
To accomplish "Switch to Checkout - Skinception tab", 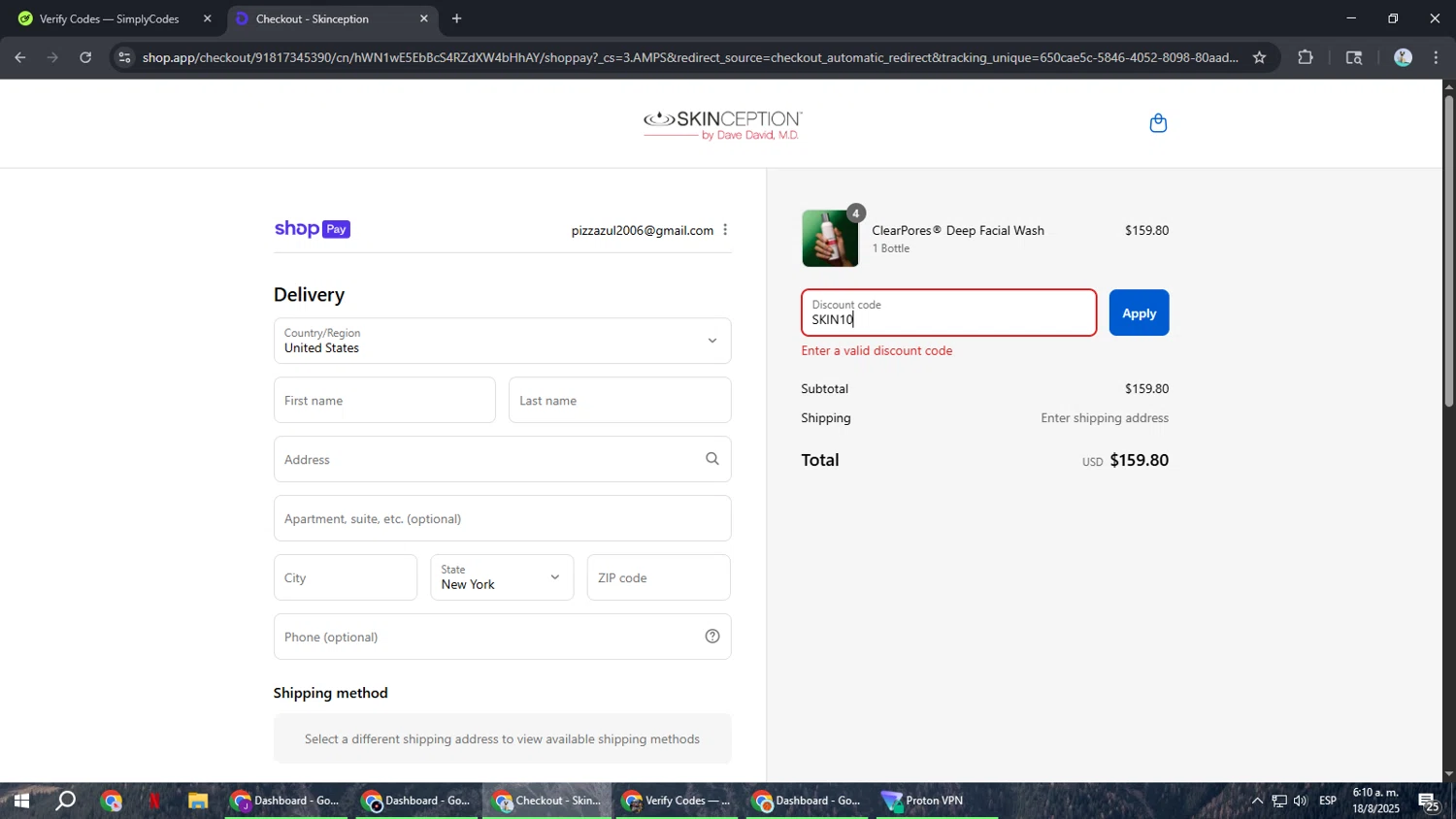I will [331, 18].
